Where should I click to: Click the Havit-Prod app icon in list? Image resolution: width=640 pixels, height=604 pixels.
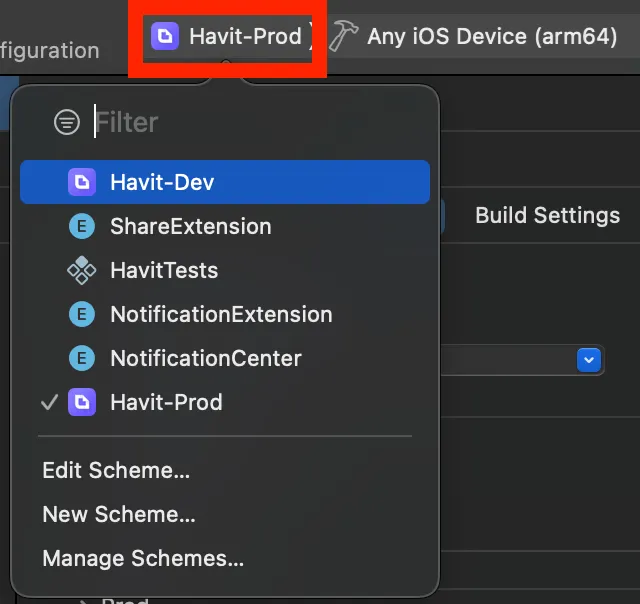pyautogui.click(x=81, y=402)
